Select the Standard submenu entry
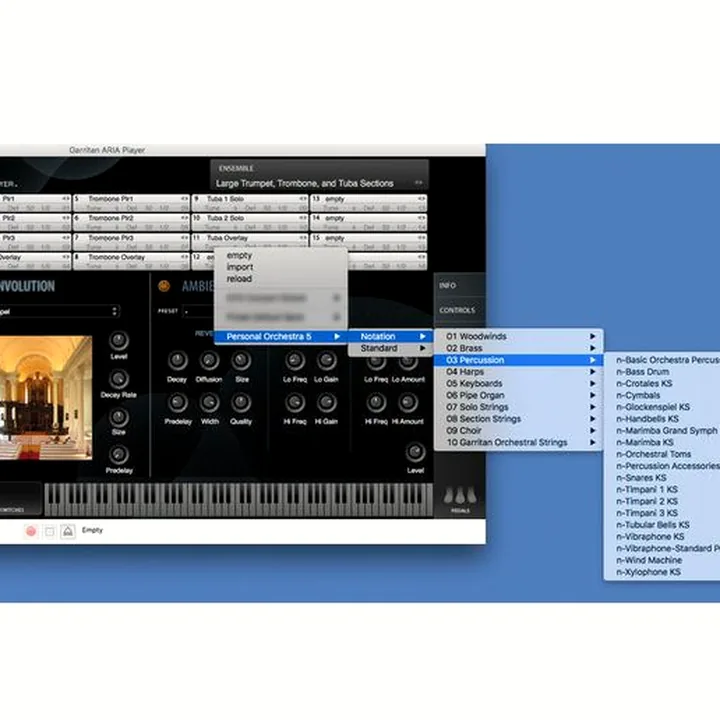 tap(391, 349)
